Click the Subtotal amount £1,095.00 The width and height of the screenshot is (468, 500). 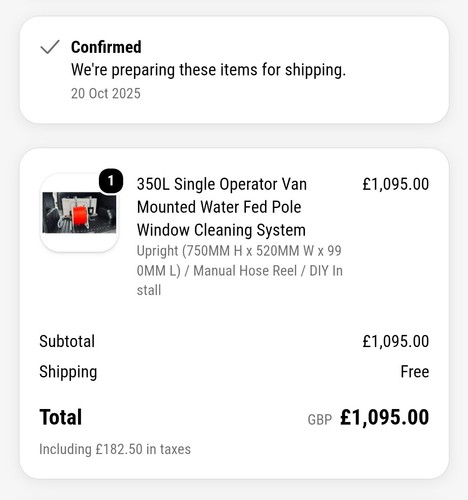tap(396, 341)
